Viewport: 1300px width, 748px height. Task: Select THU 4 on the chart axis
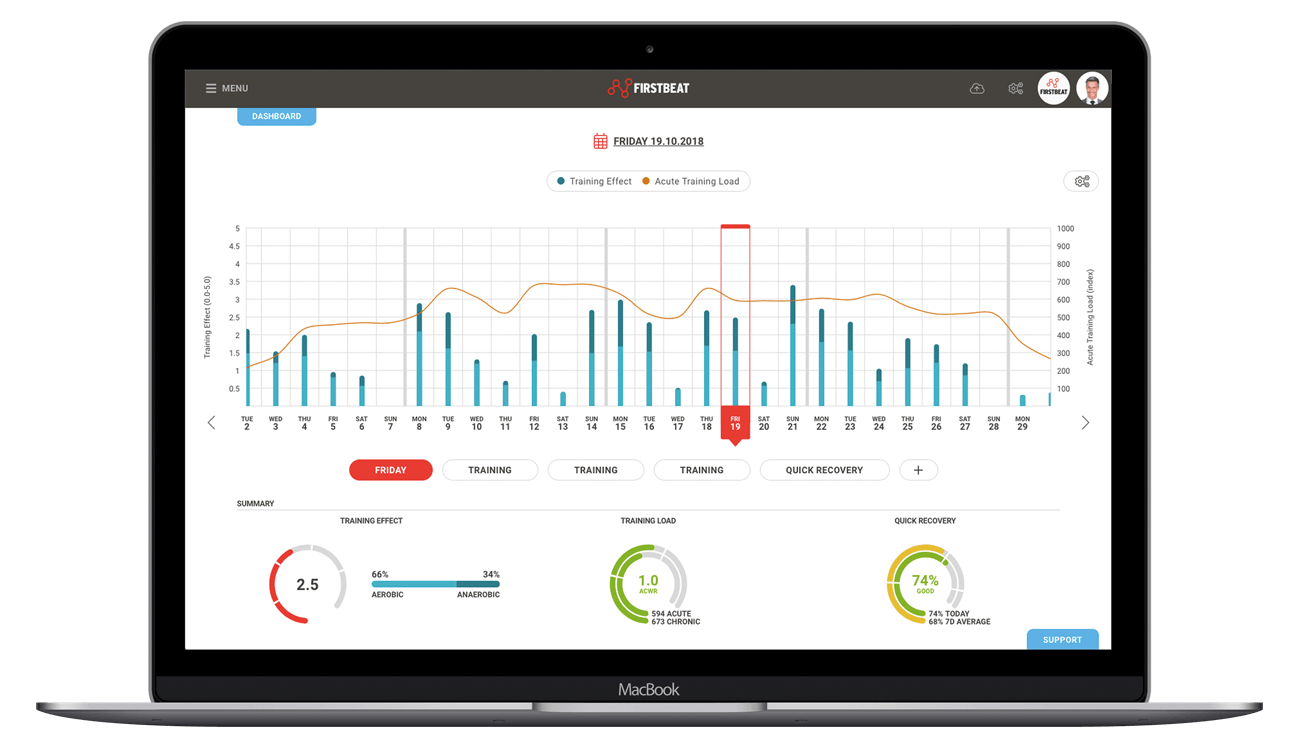coord(304,423)
